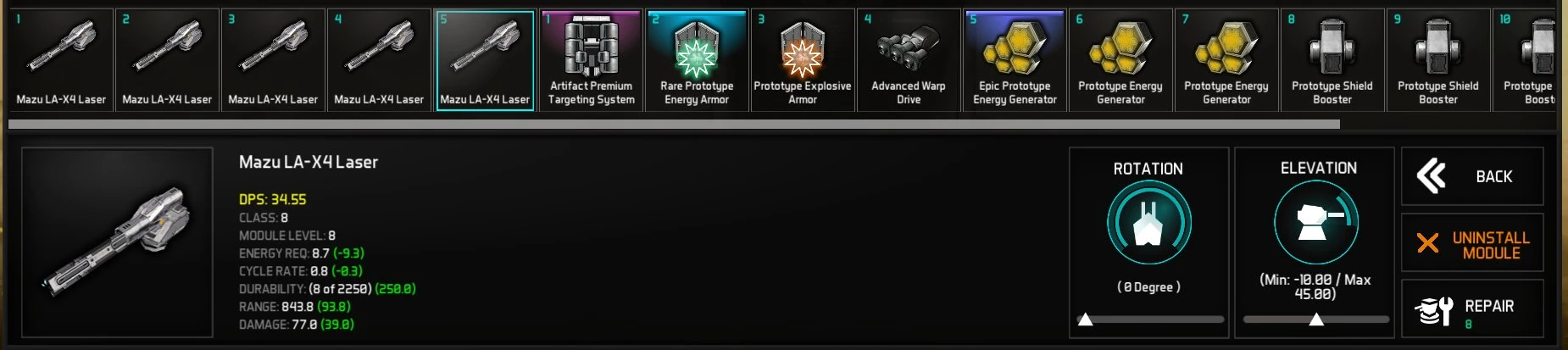Click the horizontal module list scrollbar
This screenshot has height=350, width=1568.
click(x=674, y=124)
